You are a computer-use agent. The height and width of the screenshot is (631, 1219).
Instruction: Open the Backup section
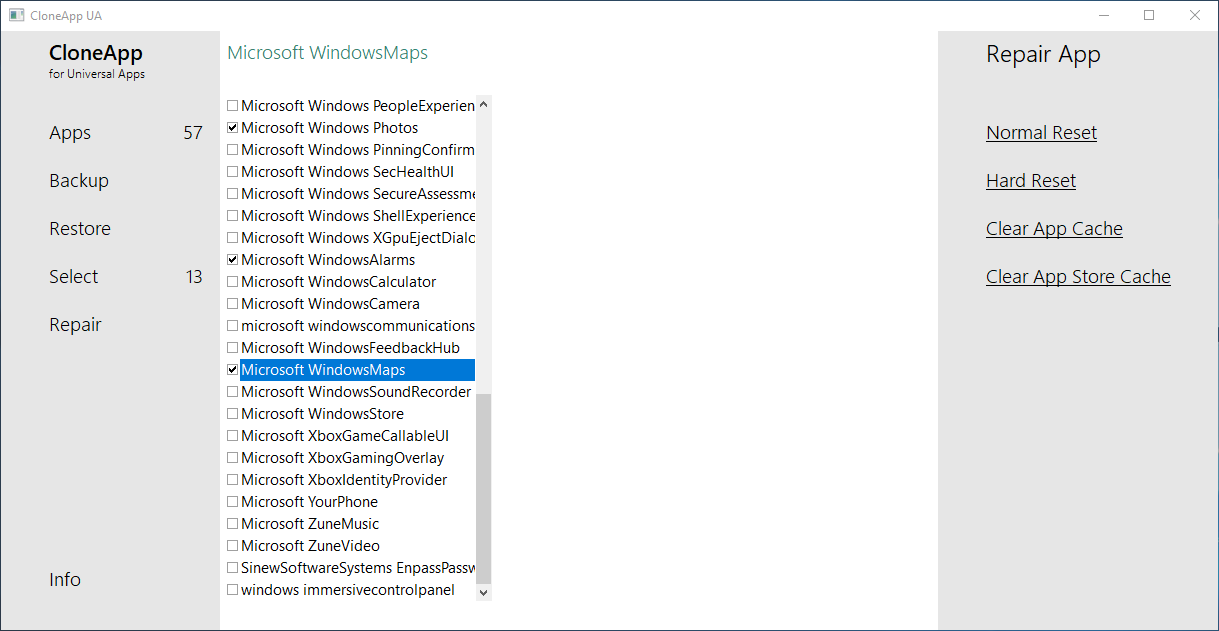click(x=79, y=181)
